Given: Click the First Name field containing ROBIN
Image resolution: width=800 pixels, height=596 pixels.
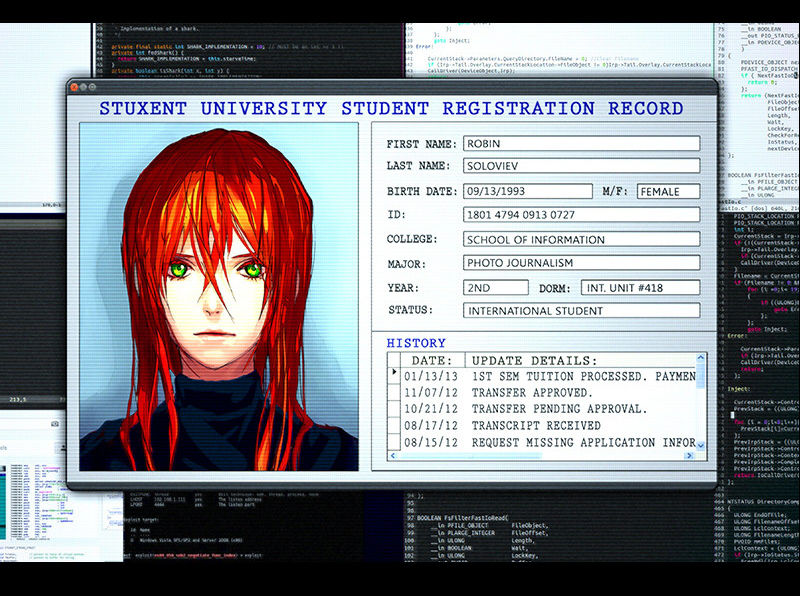Looking at the screenshot, I should click(x=581, y=144).
